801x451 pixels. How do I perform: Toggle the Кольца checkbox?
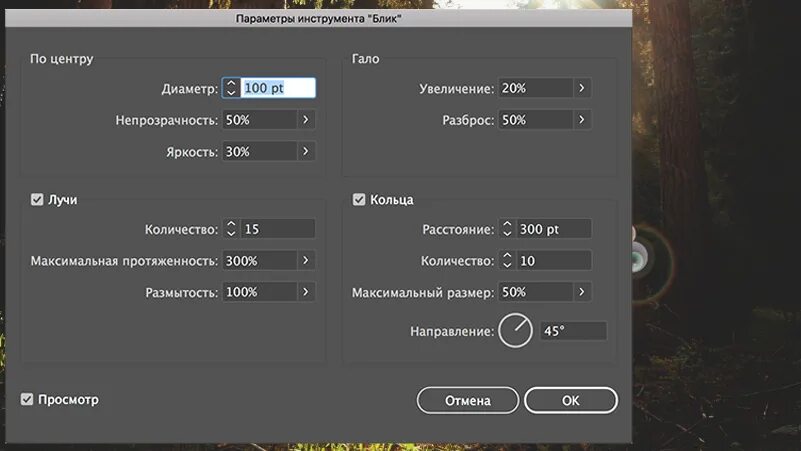click(x=359, y=199)
